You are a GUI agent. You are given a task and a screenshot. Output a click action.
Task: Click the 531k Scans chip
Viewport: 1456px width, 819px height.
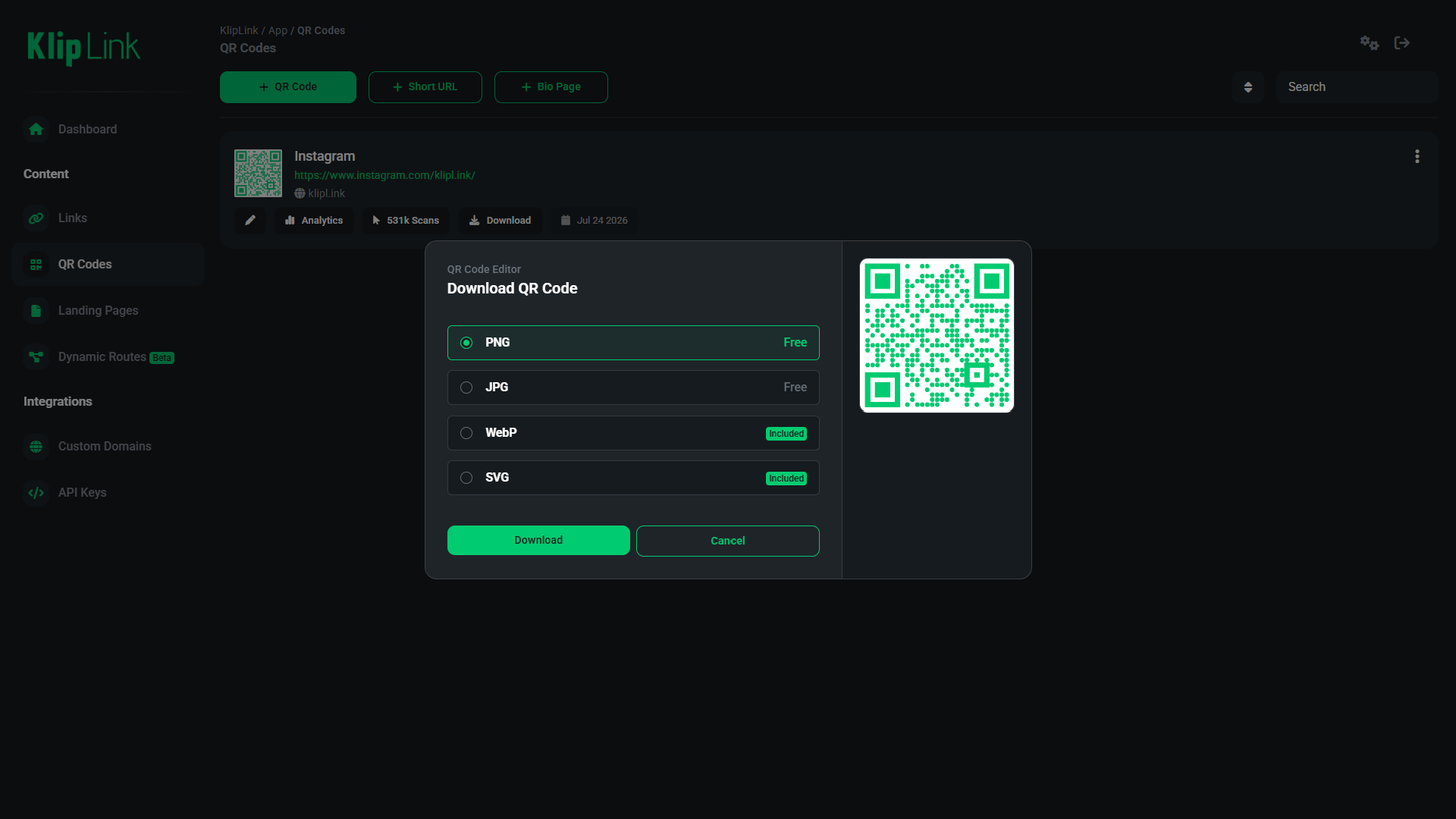click(x=406, y=221)
